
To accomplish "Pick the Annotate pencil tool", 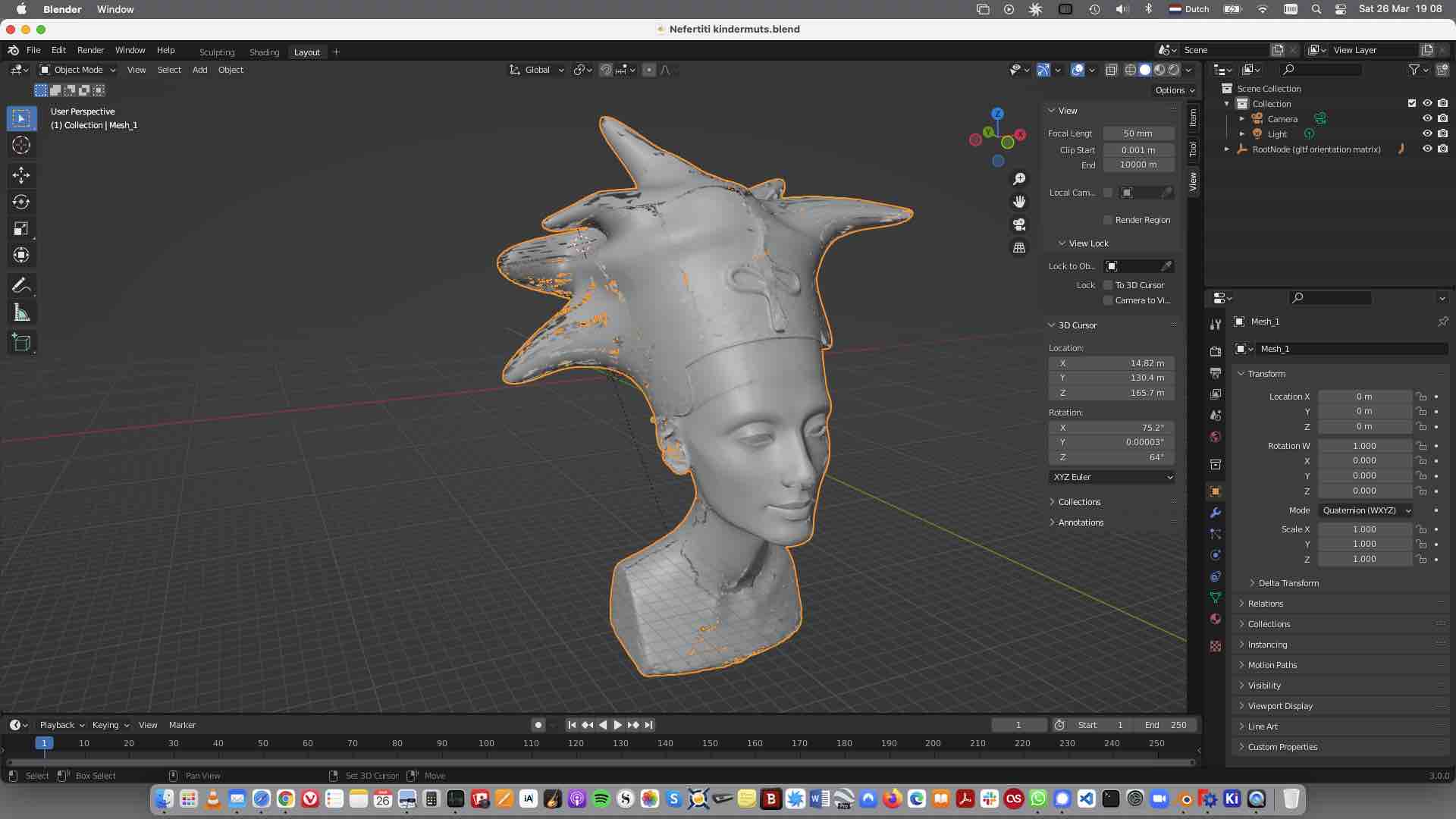I will pyautogui.click(x=21, y=286).
